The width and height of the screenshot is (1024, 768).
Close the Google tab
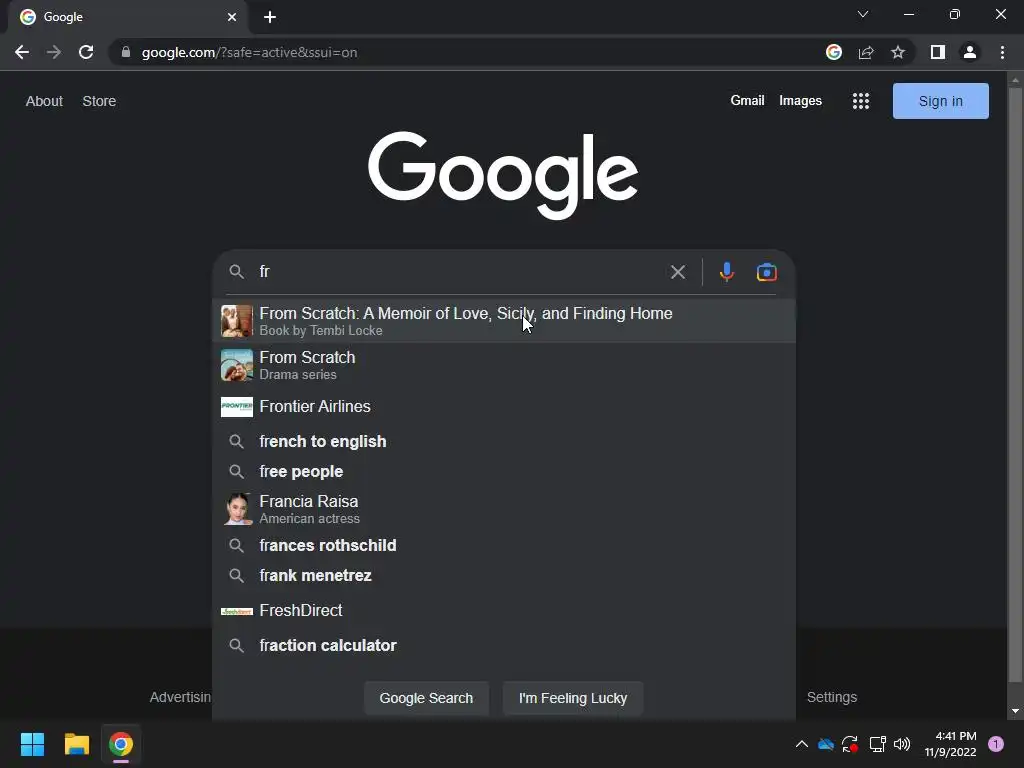232,17
